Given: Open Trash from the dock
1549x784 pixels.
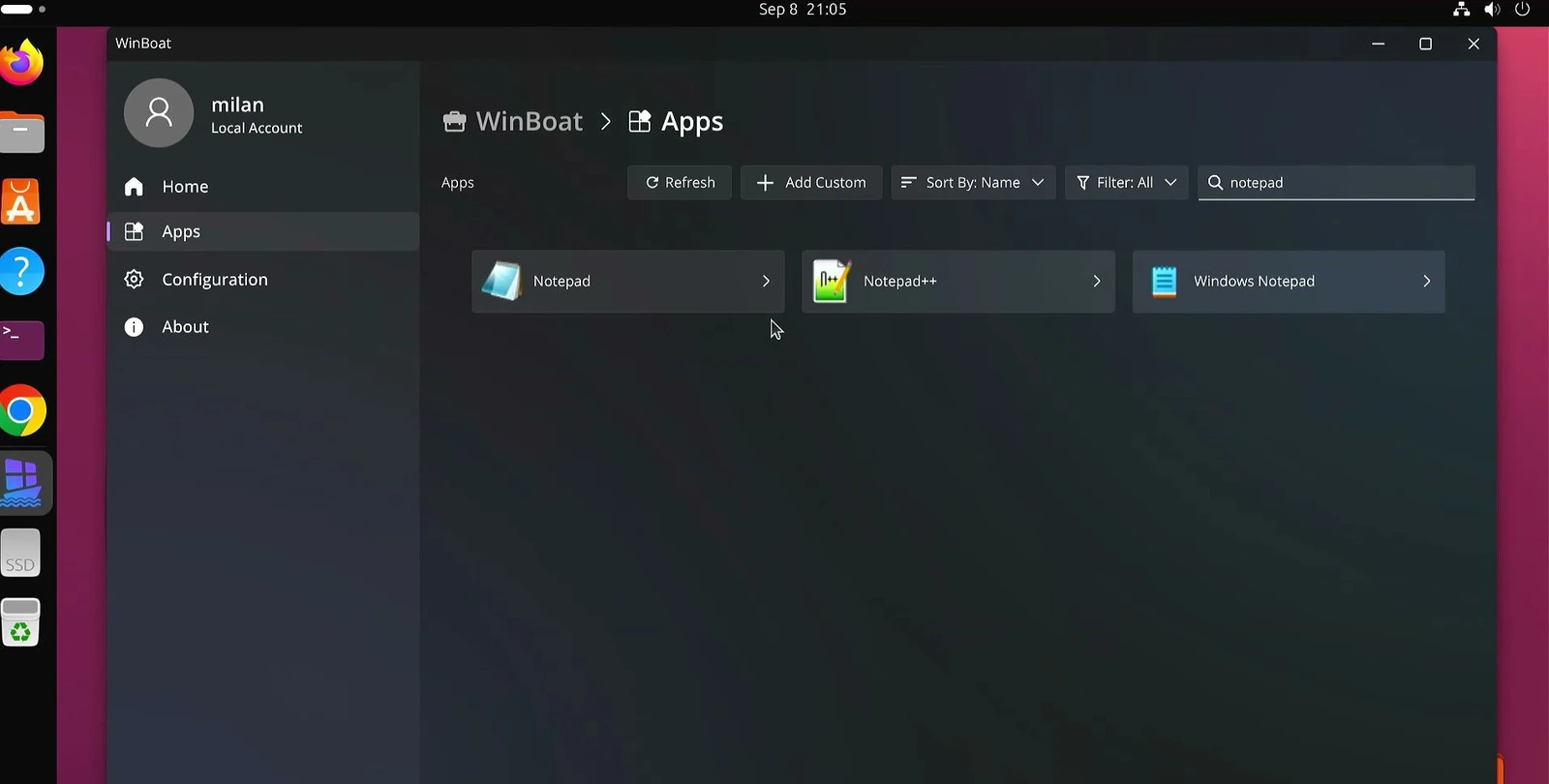Looking at the screenshot, I should point(20,622).
